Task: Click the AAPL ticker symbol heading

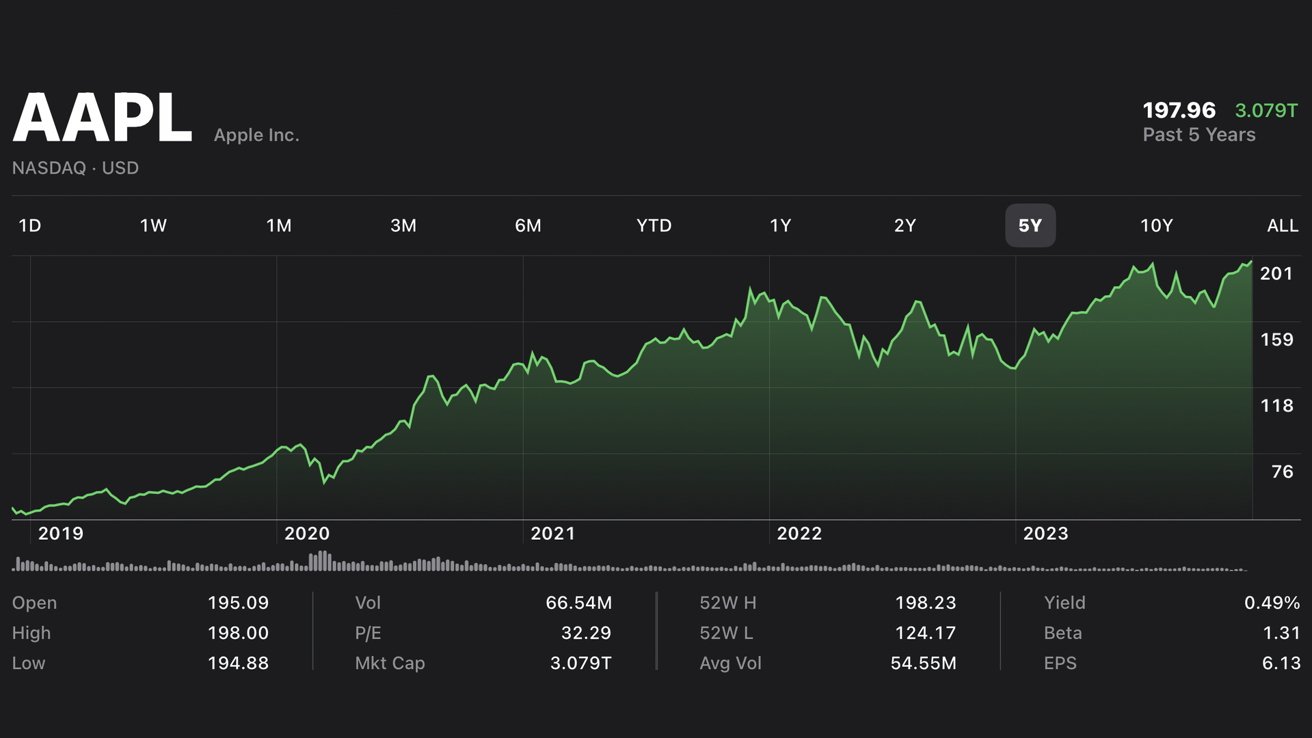Action: click(102, 119)
